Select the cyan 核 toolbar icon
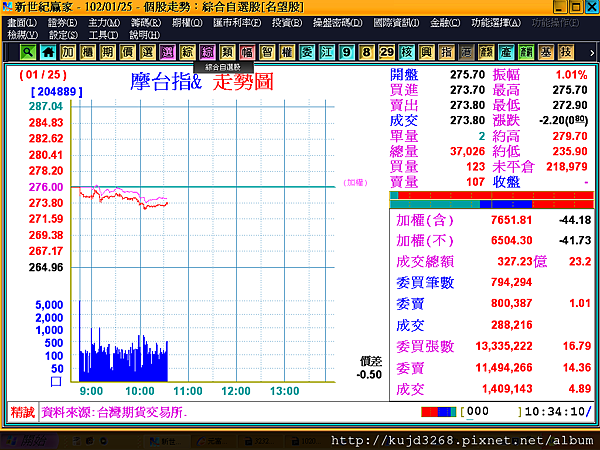The width and height of the screenshot is (600, 450). (406, 52)
